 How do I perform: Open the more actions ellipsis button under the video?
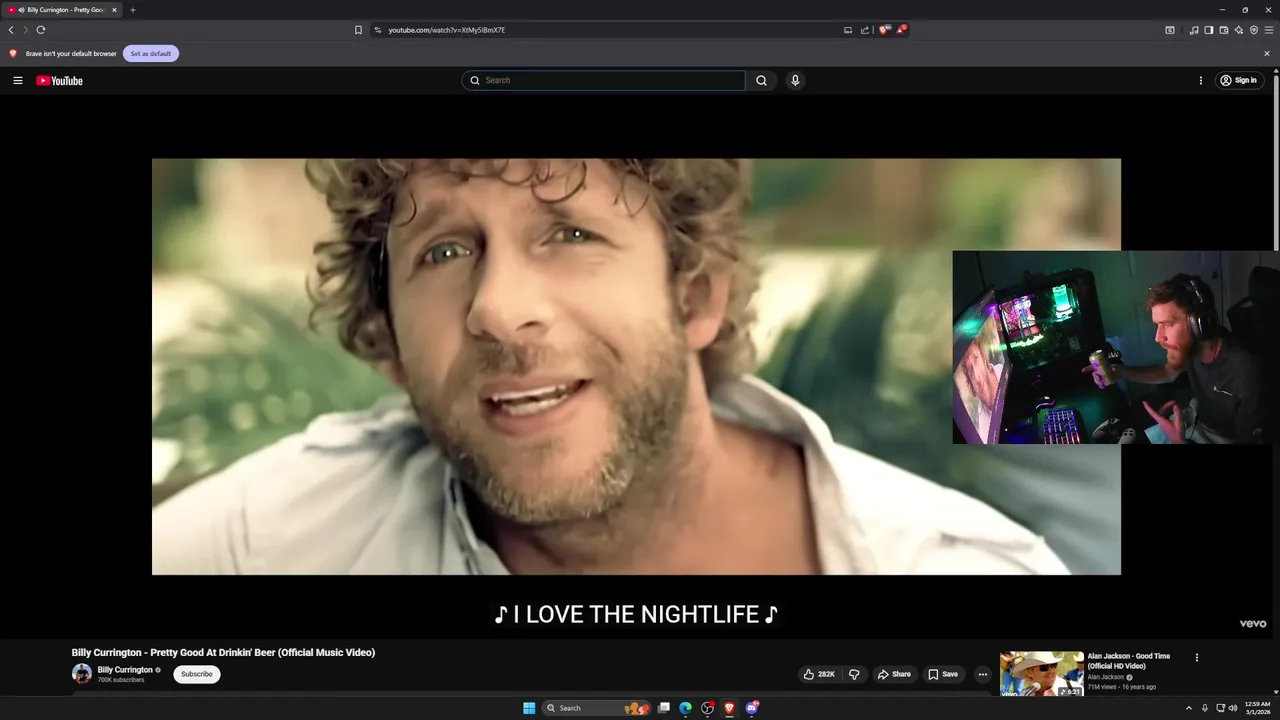tap(982, 674)
